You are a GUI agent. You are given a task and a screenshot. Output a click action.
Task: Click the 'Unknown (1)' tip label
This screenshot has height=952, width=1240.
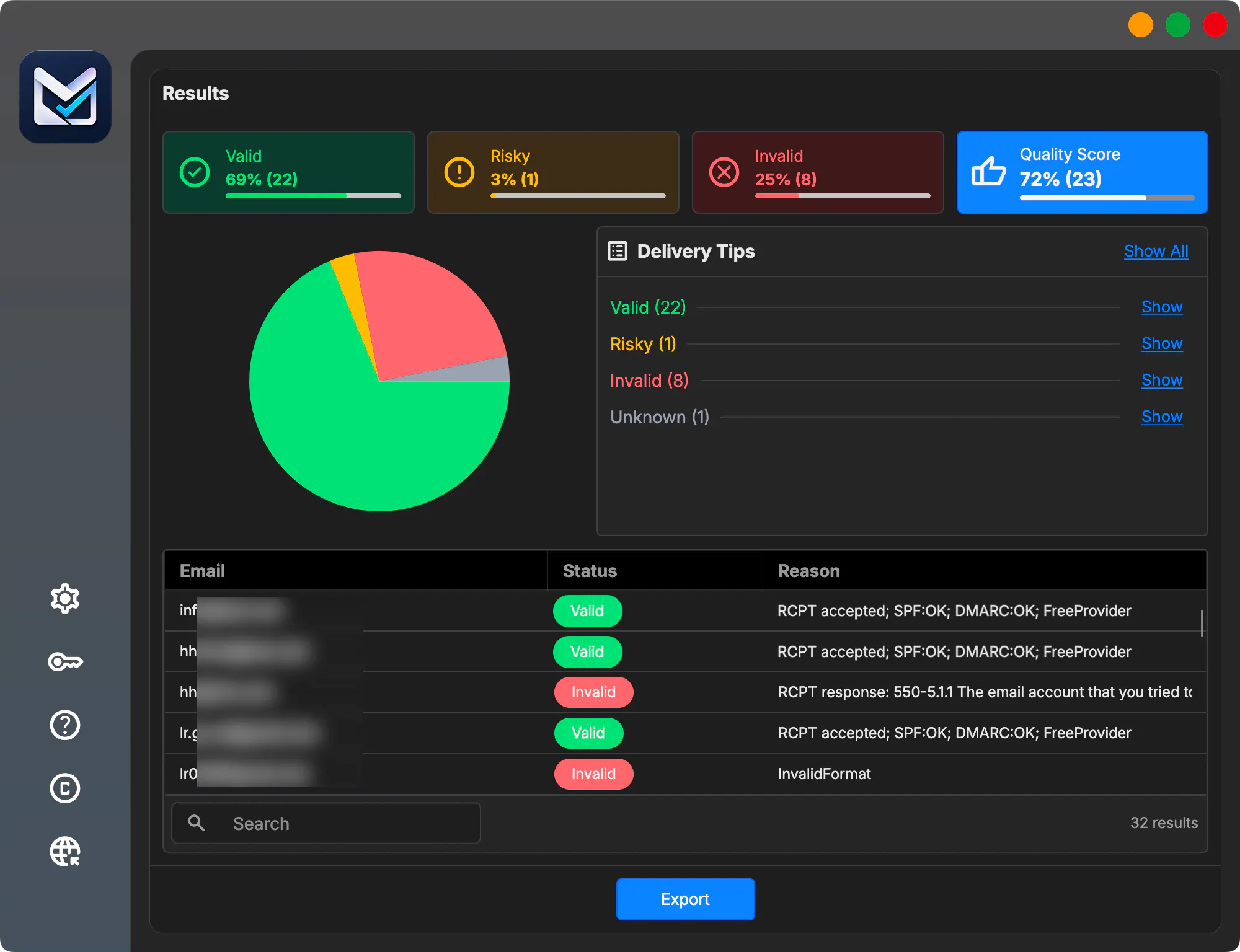[x=660, y=416]
